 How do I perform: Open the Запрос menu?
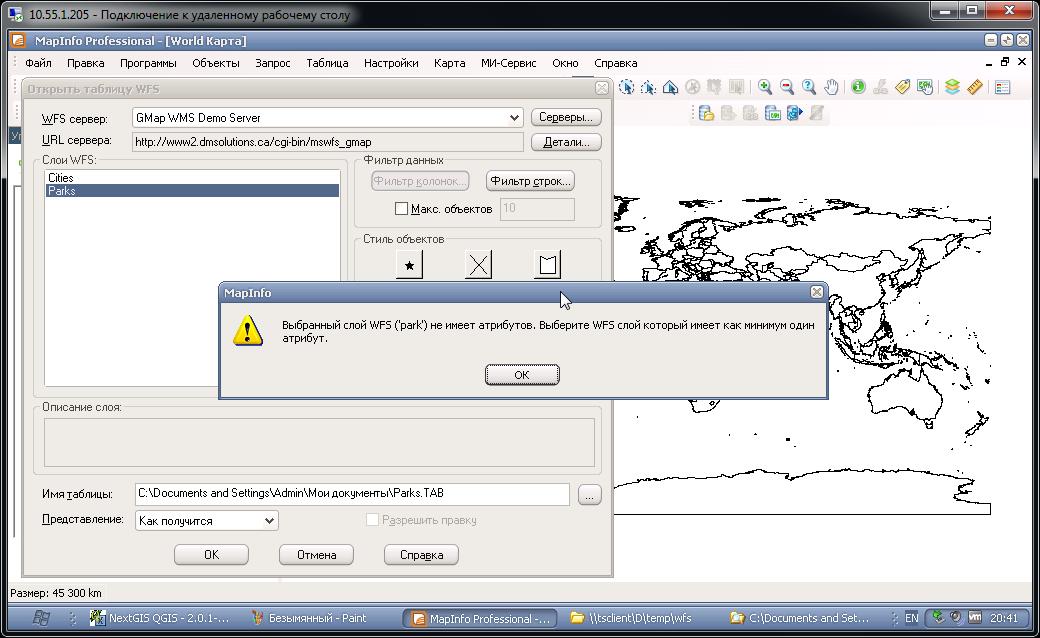click(273, 63)
